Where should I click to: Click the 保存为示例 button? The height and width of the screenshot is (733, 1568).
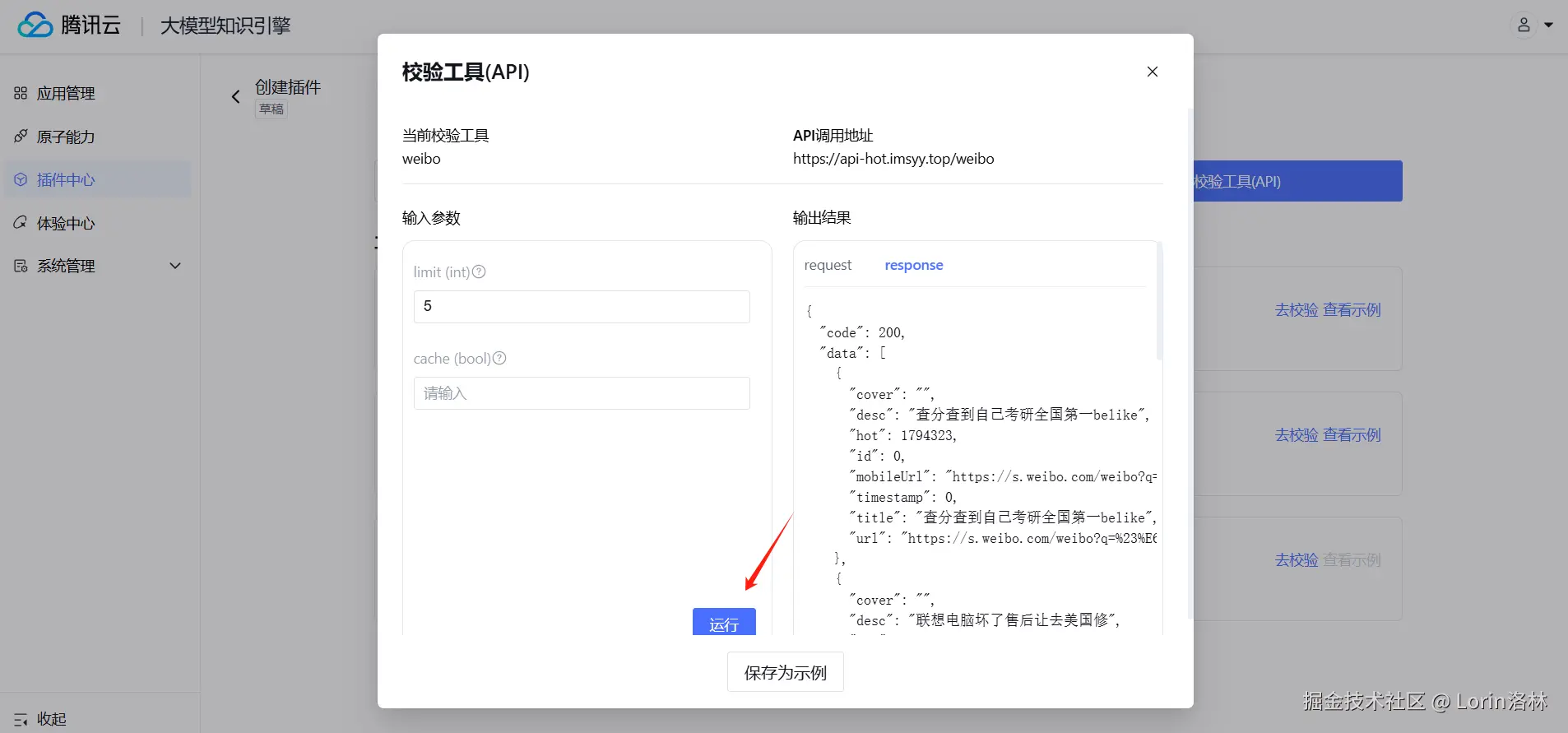785,673
